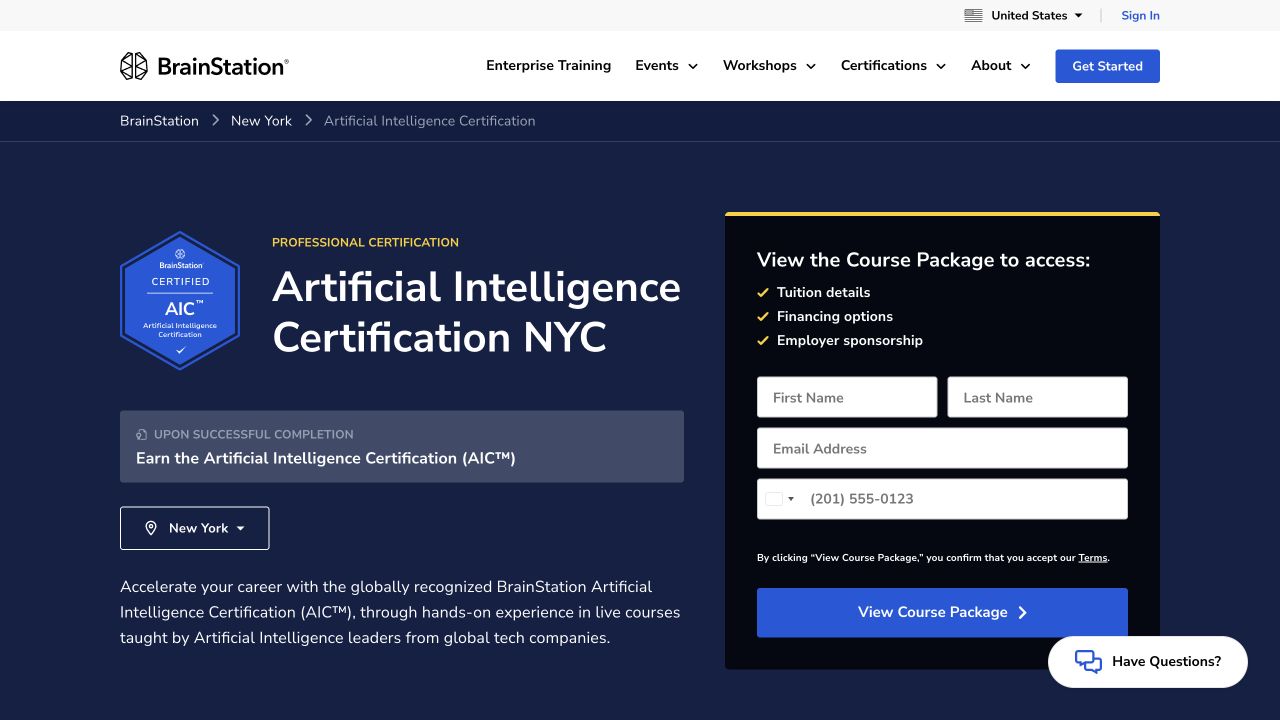Click the Tuition details list item
This screenshot has height=720, width=1280.
coord(823,292)
